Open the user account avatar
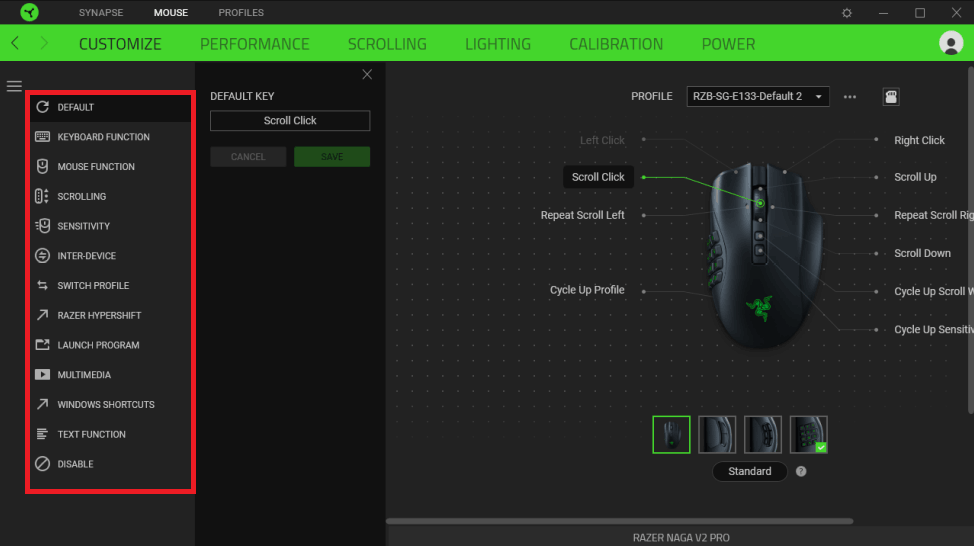 [950, 43]
